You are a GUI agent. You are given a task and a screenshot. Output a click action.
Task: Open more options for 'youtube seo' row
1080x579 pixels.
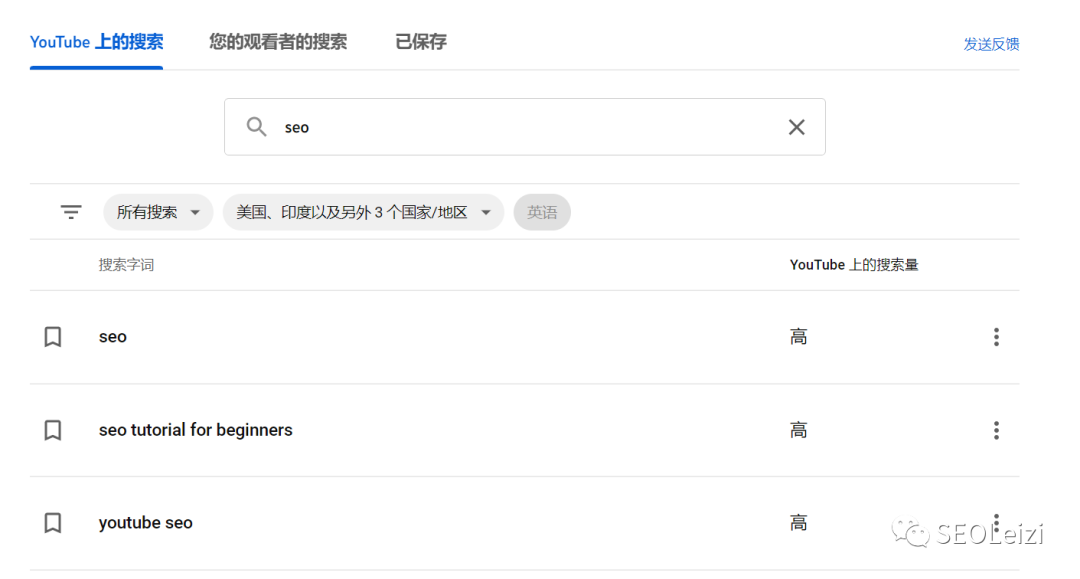coord(996,521)
